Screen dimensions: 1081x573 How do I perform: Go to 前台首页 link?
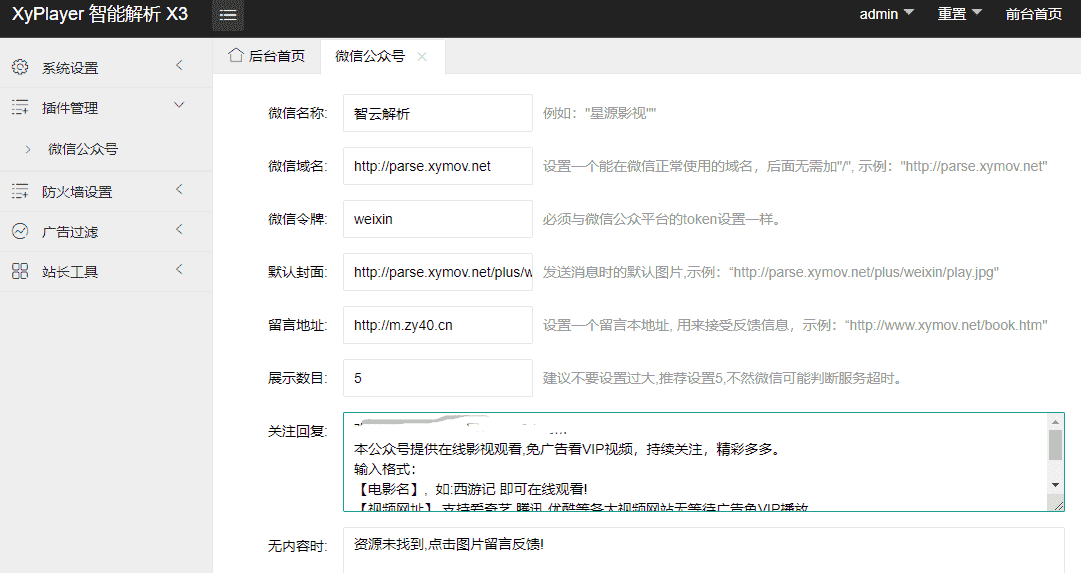pos(1033,14)
